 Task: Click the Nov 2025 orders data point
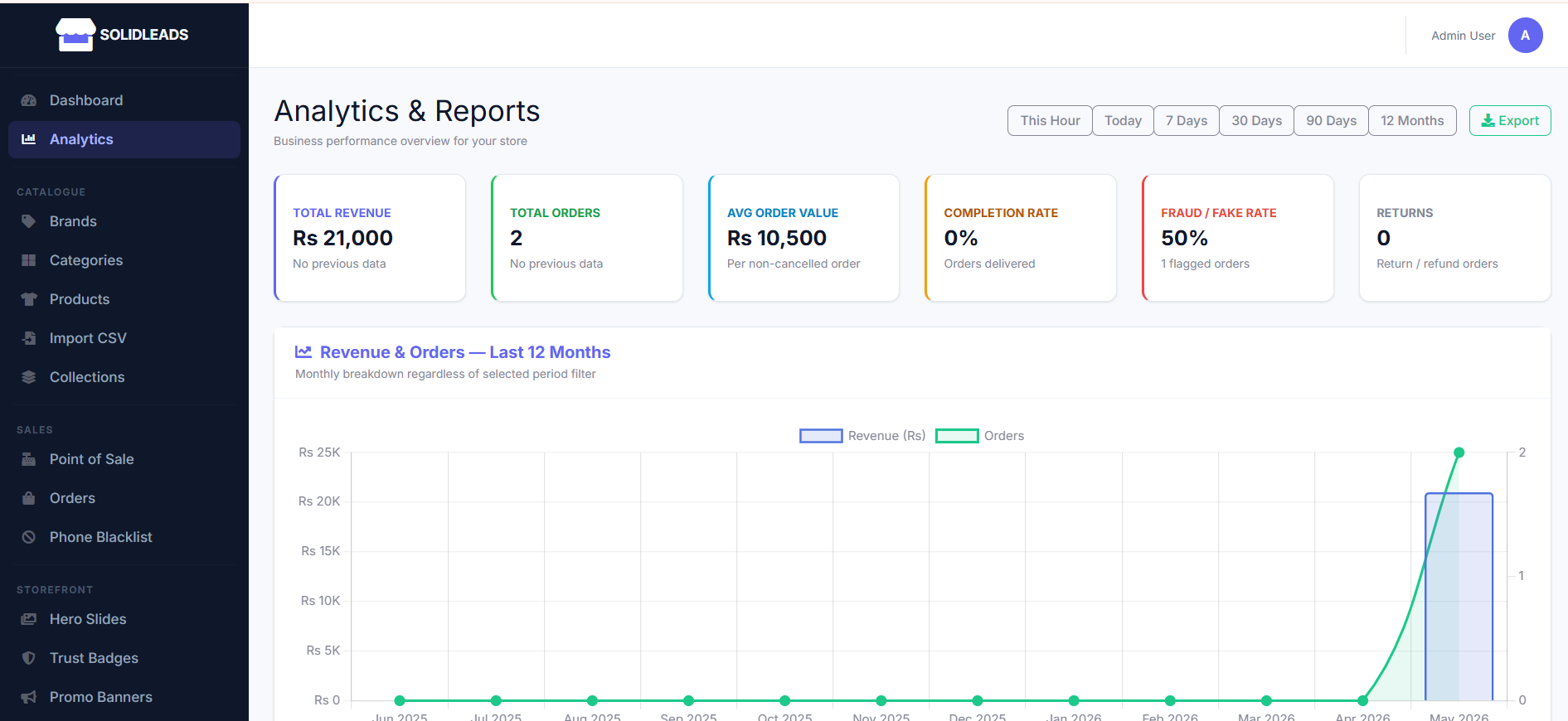881,700
